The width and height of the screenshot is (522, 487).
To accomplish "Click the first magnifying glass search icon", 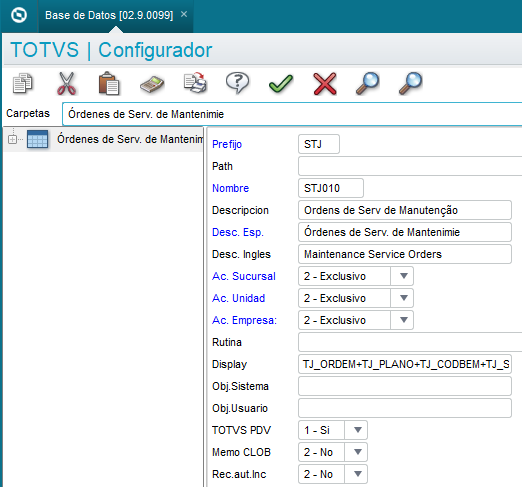I will click(367, 83).
